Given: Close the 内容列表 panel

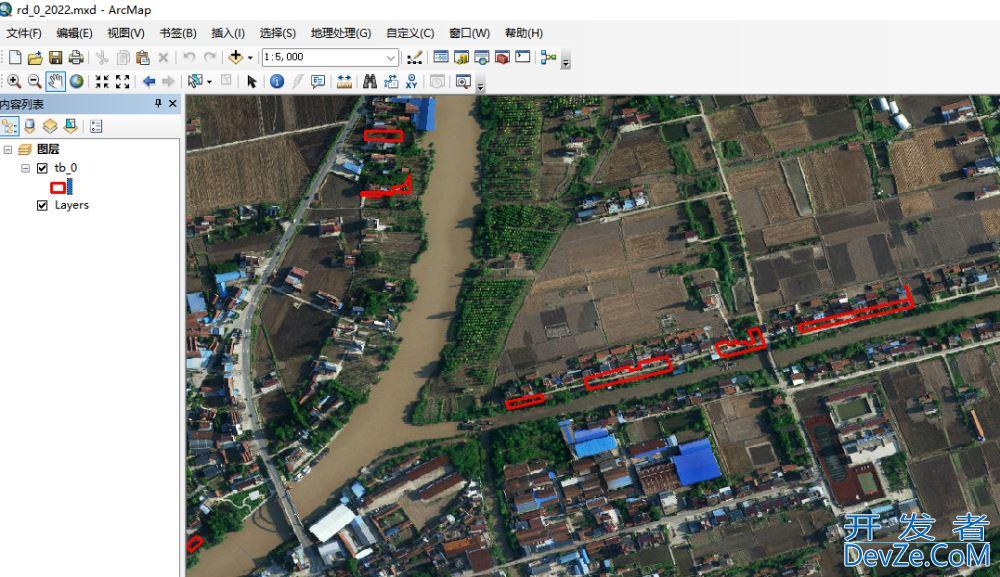Looking at the screenshot, I should tap(173, 103).
